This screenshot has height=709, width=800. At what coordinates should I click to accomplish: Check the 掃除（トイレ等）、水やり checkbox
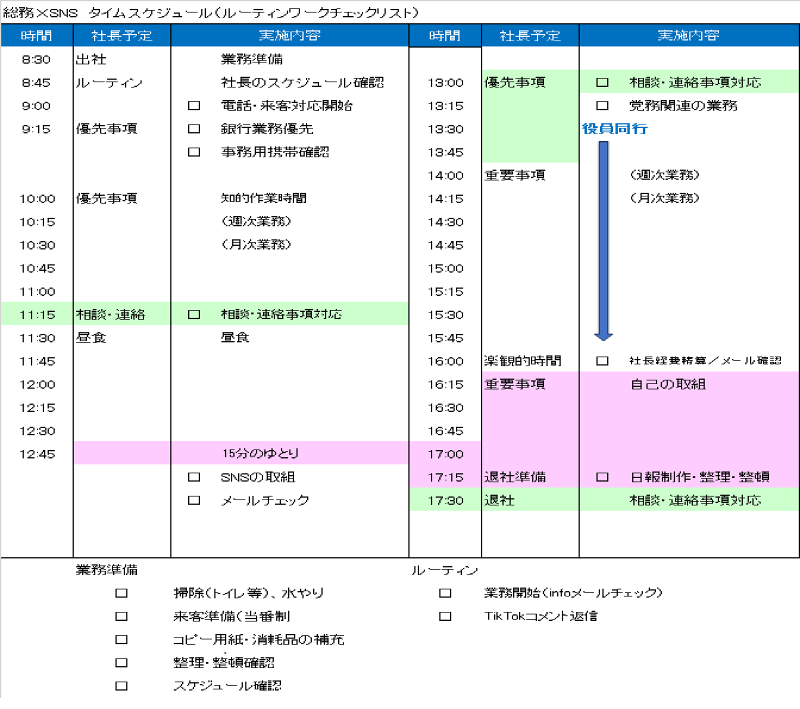tap(122, 592)
